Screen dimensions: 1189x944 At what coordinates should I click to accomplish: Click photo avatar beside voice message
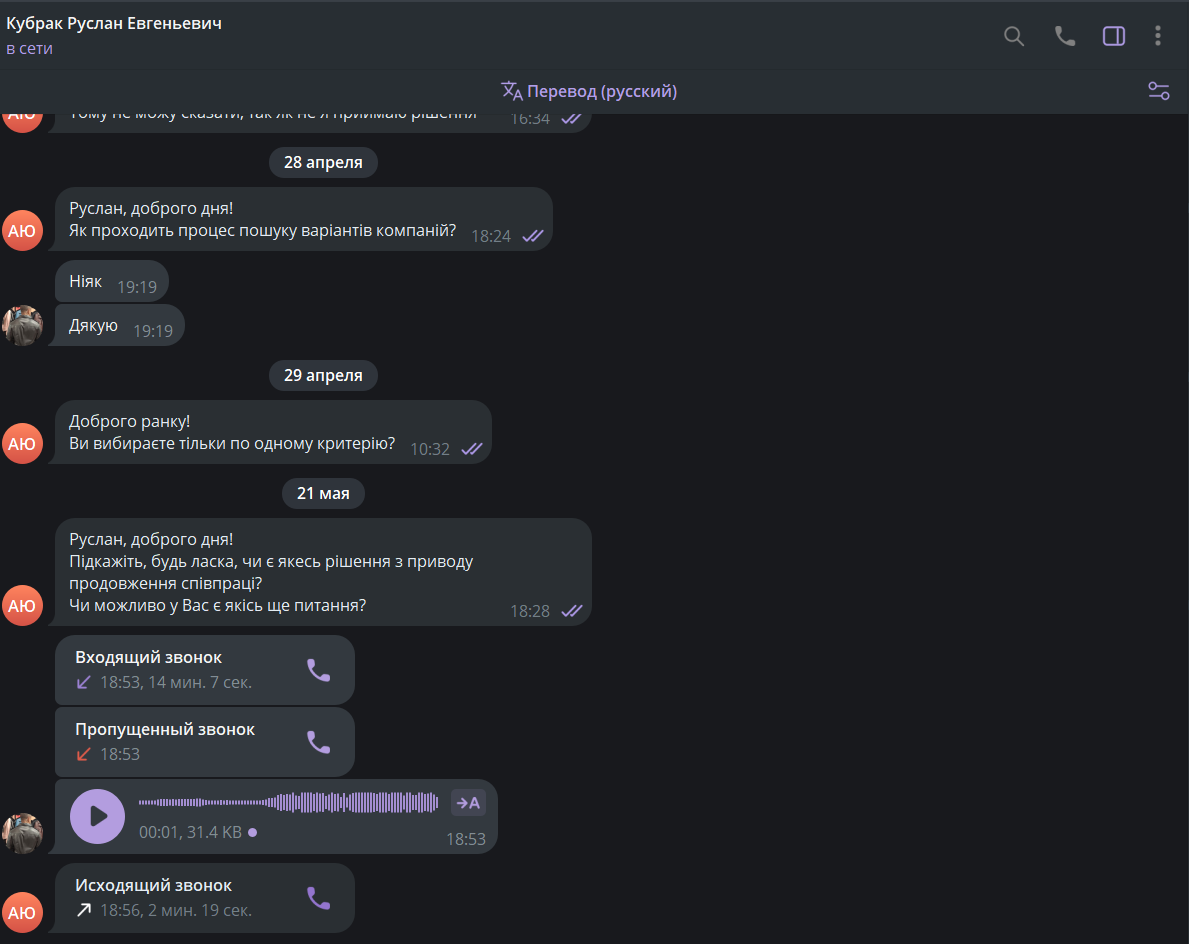point(22,833)
